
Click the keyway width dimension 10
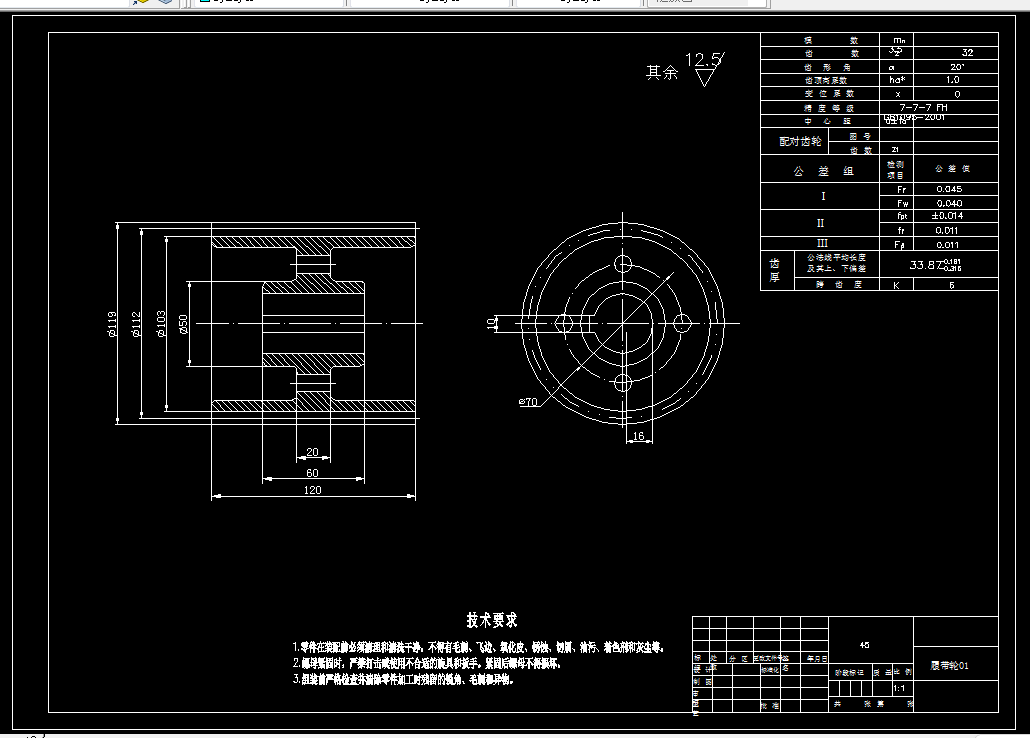coord(491,323)
